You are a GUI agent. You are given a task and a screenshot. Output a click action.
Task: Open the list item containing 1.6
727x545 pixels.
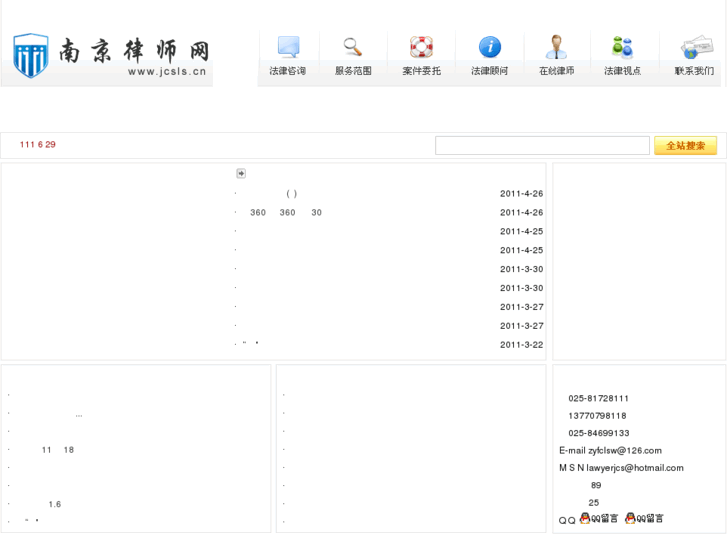55,504
